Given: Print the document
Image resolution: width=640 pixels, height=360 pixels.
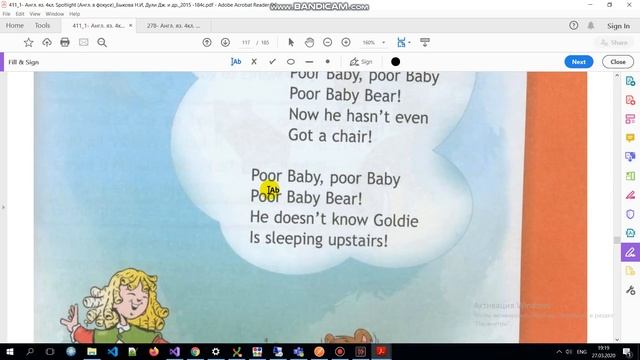Looking at the screenshot, I should tap(65, 42).
